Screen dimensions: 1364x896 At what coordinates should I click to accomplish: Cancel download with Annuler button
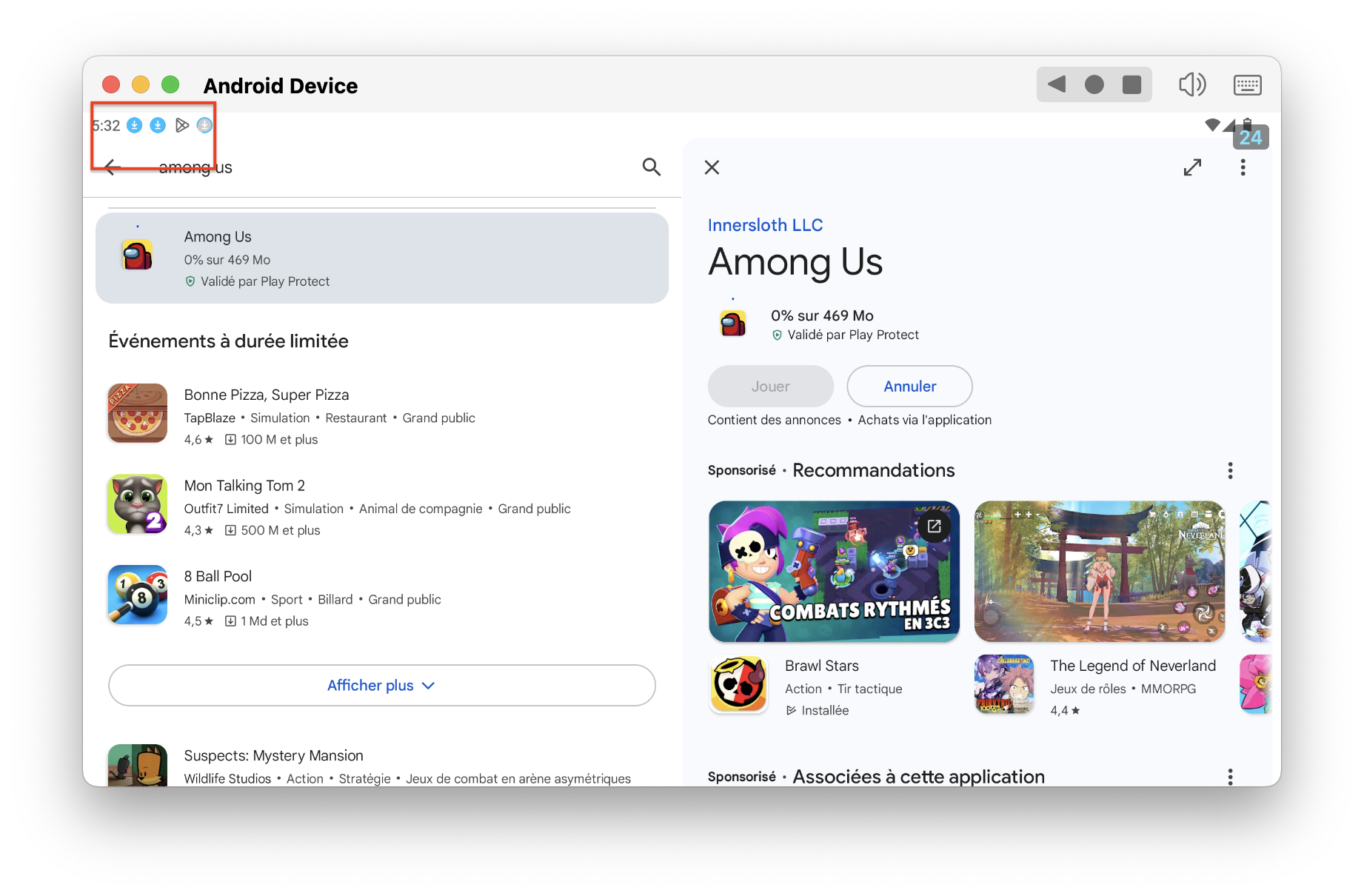click(x=909, y=386)
